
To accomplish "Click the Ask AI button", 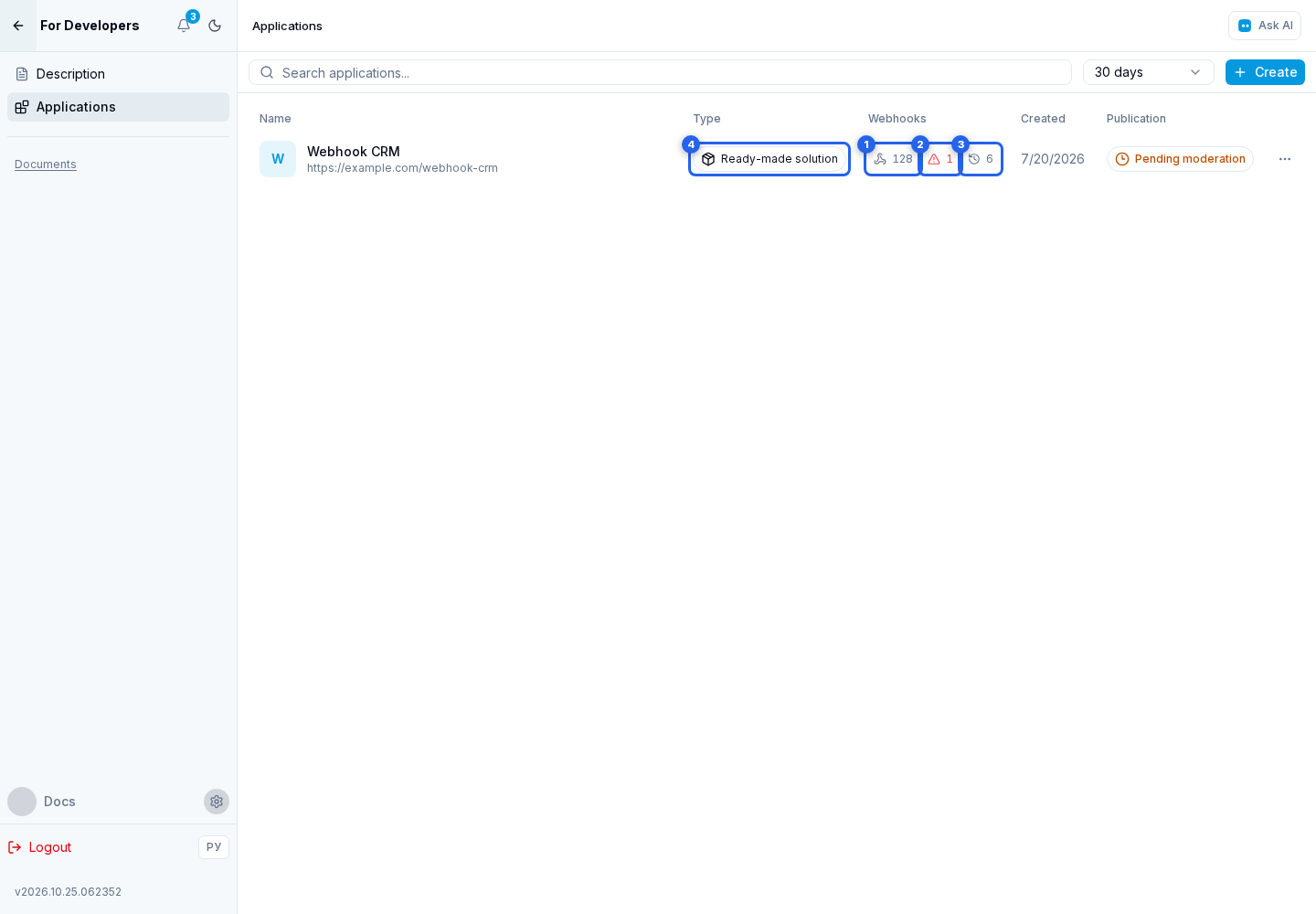I will coord(1265,26).
